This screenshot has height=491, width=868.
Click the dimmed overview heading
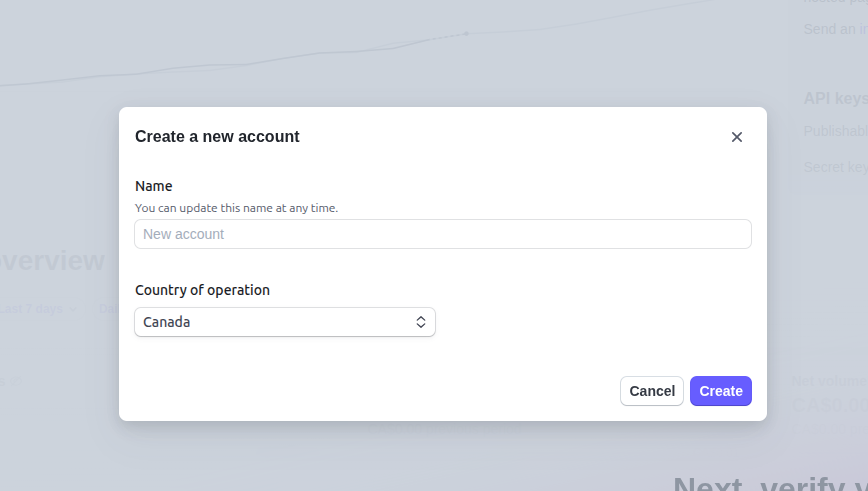coord(52,261)
